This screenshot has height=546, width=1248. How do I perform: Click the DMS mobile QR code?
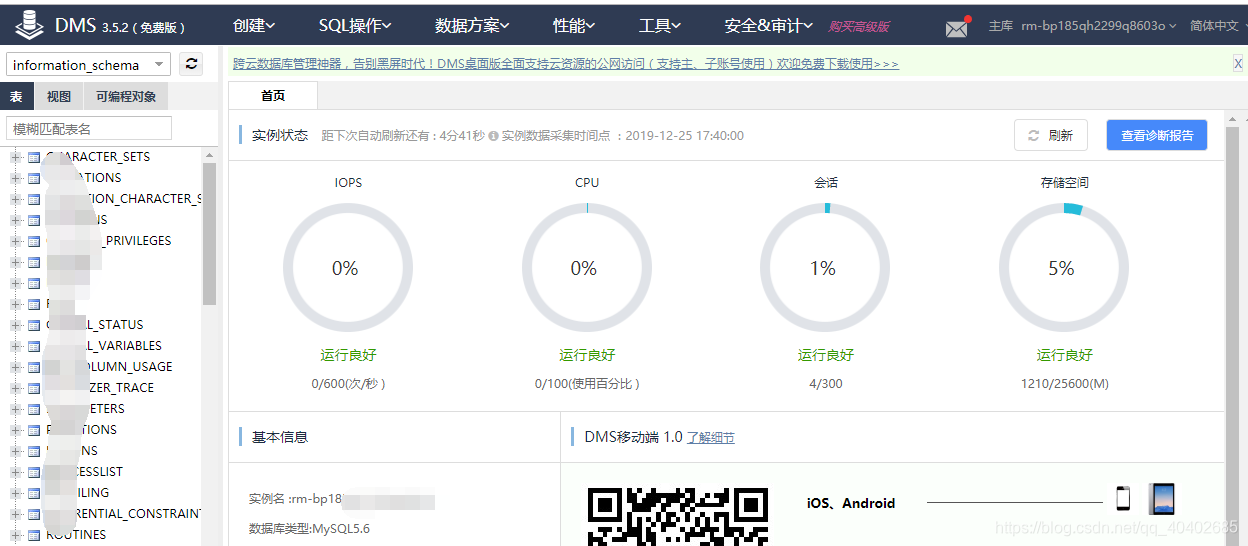[x=678, y=517]
